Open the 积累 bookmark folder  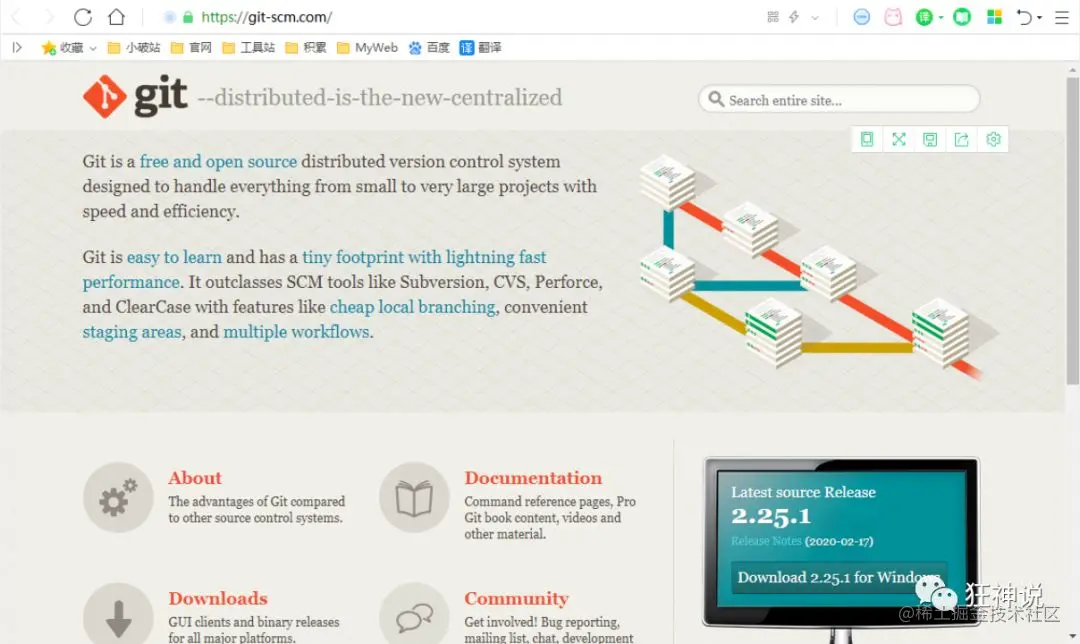pyautogui.click(x=306, y=48)
